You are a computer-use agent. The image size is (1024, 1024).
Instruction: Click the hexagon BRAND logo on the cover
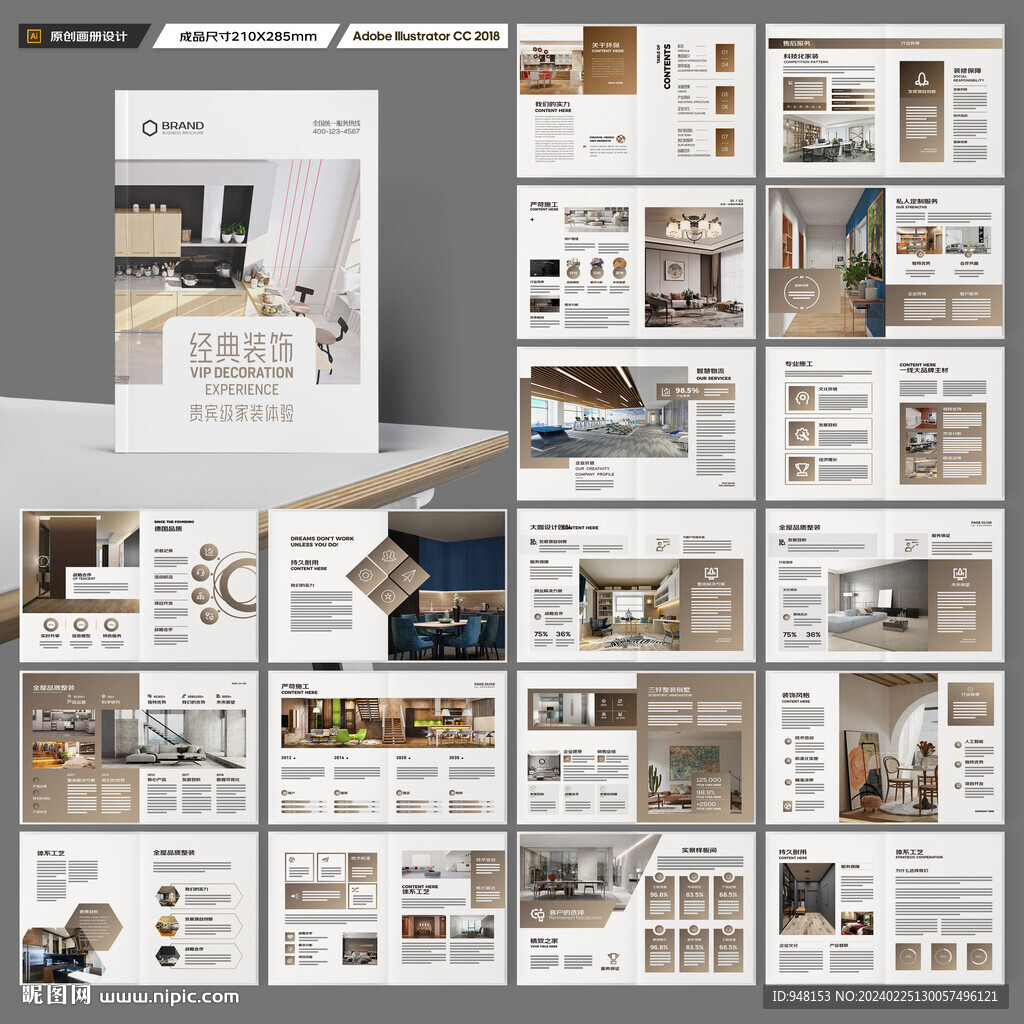(150, 127)
